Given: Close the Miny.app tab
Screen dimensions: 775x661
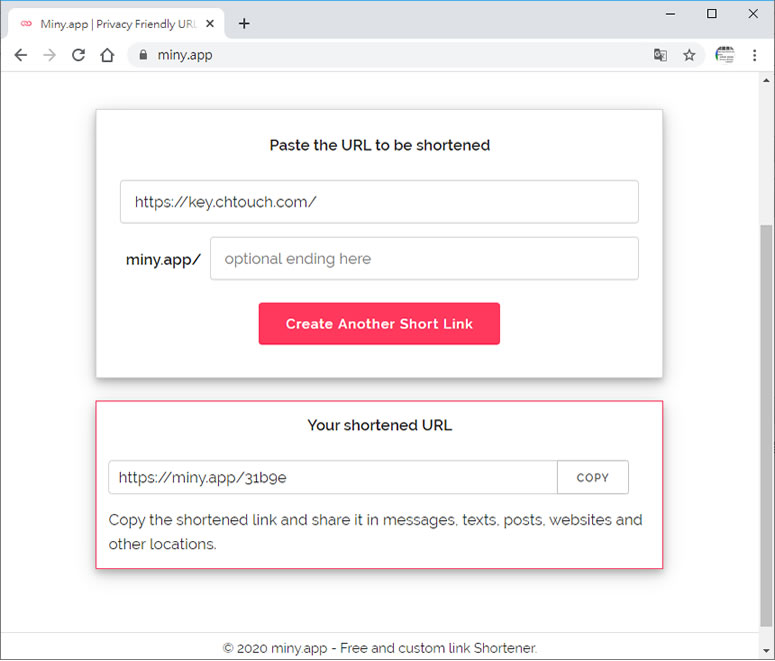Looking at the screenshot, I should coord(210,24).
